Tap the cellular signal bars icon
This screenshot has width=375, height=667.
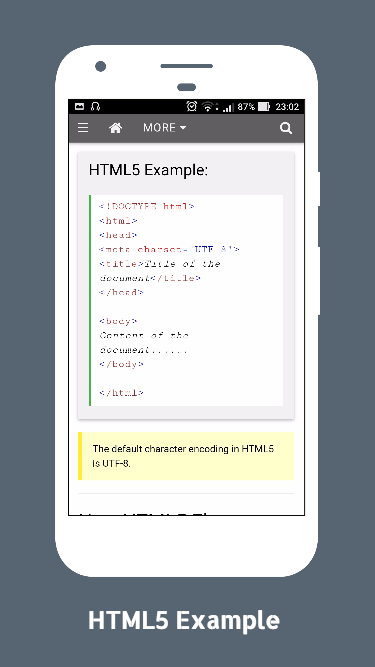click(x=228, y=107)
